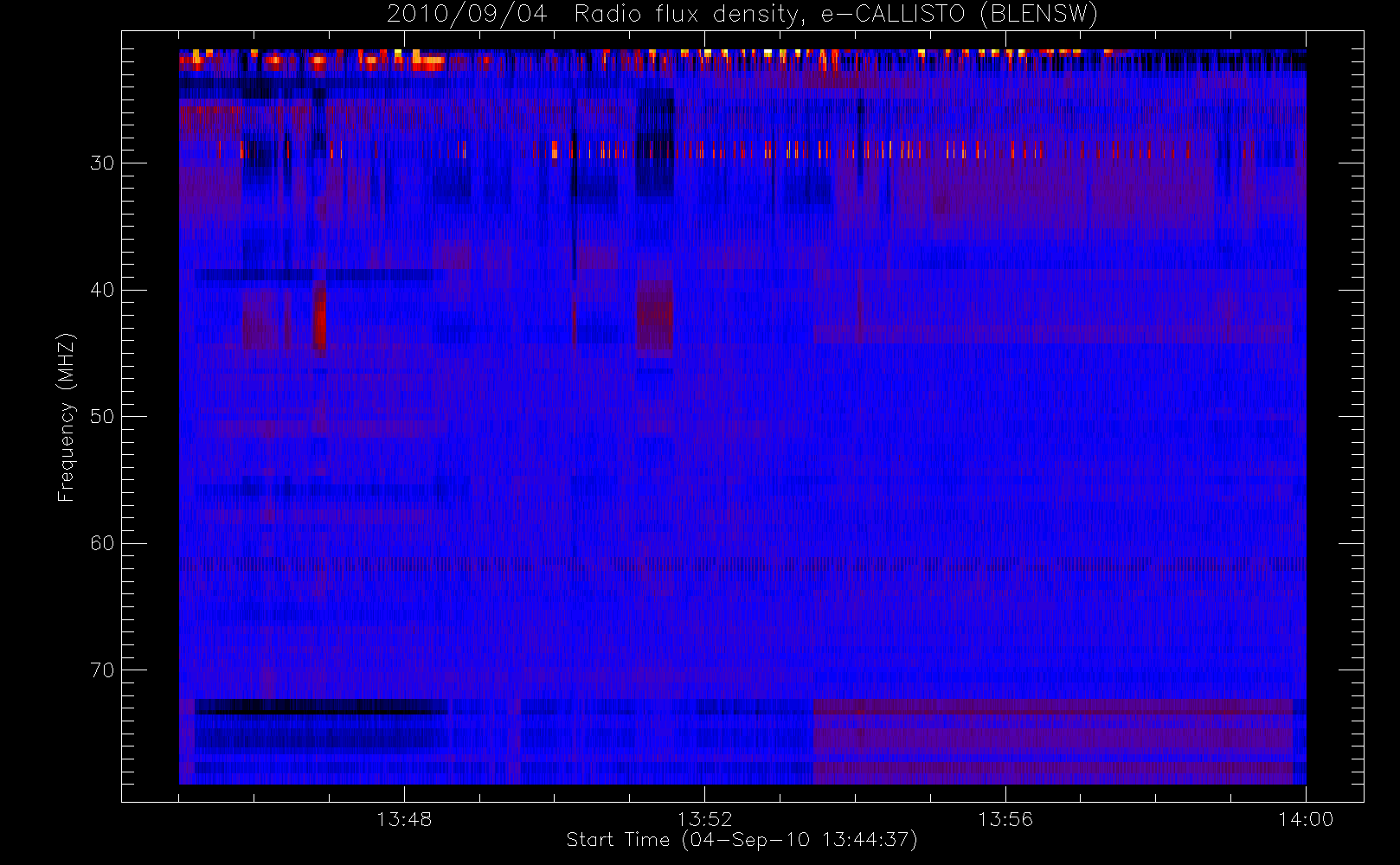
Task: Click the 13:56 time tick label
Action: tap(1005, 819)
